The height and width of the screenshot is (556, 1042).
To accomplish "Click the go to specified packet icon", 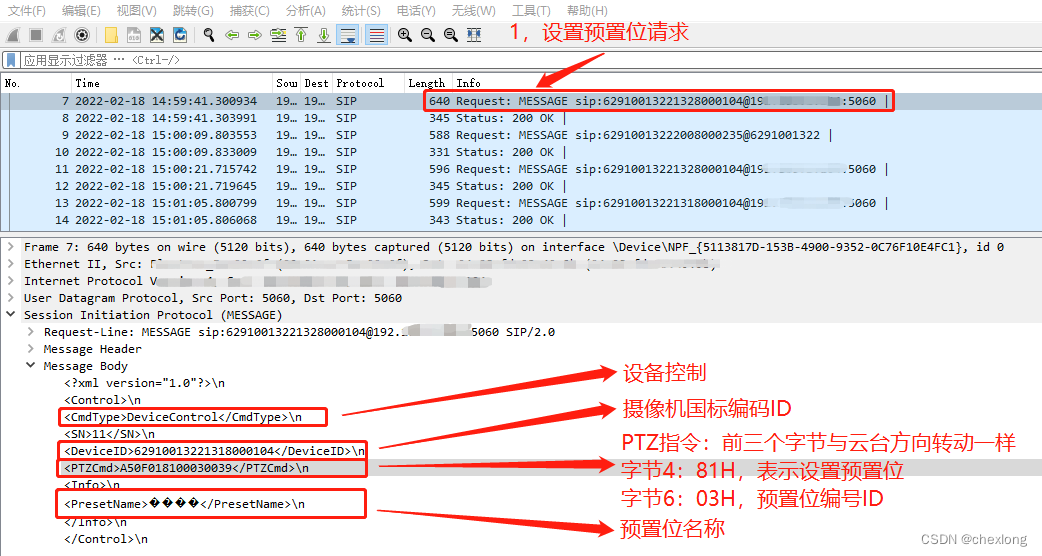I will [278, 35].
